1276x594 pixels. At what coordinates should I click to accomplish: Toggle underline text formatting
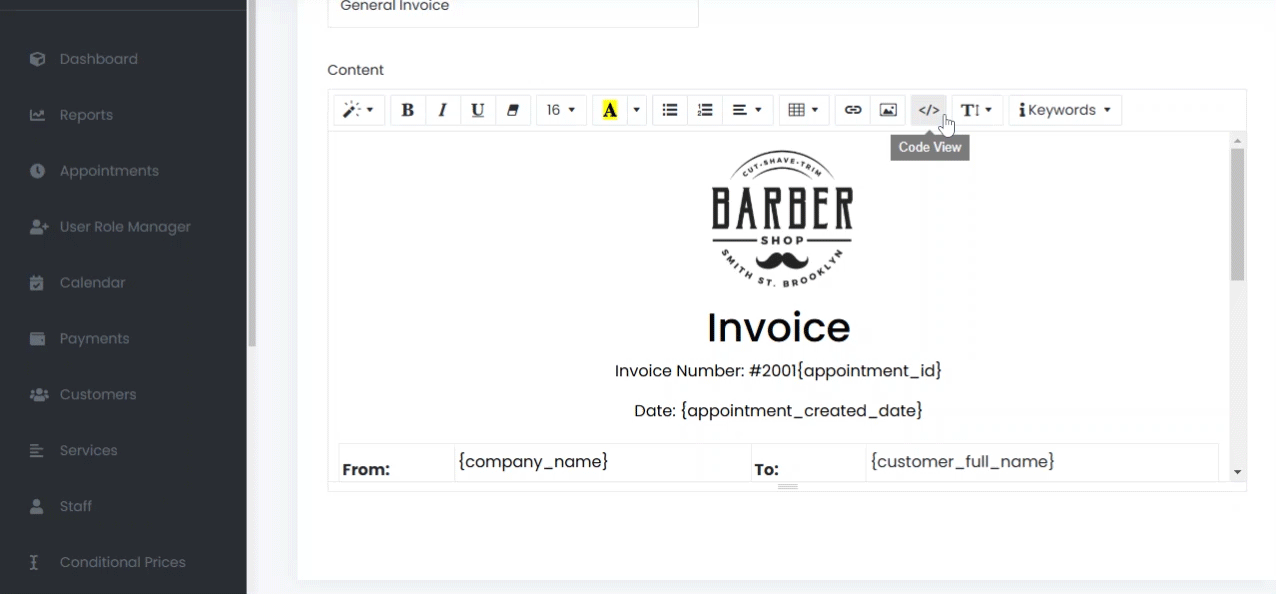pos(477,110)
